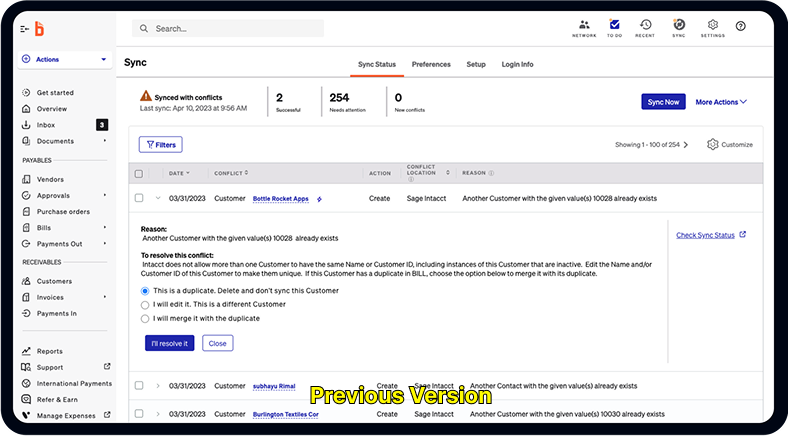Open Documents in sidebar
The image size is (788, 436).
tap(55, 141)
